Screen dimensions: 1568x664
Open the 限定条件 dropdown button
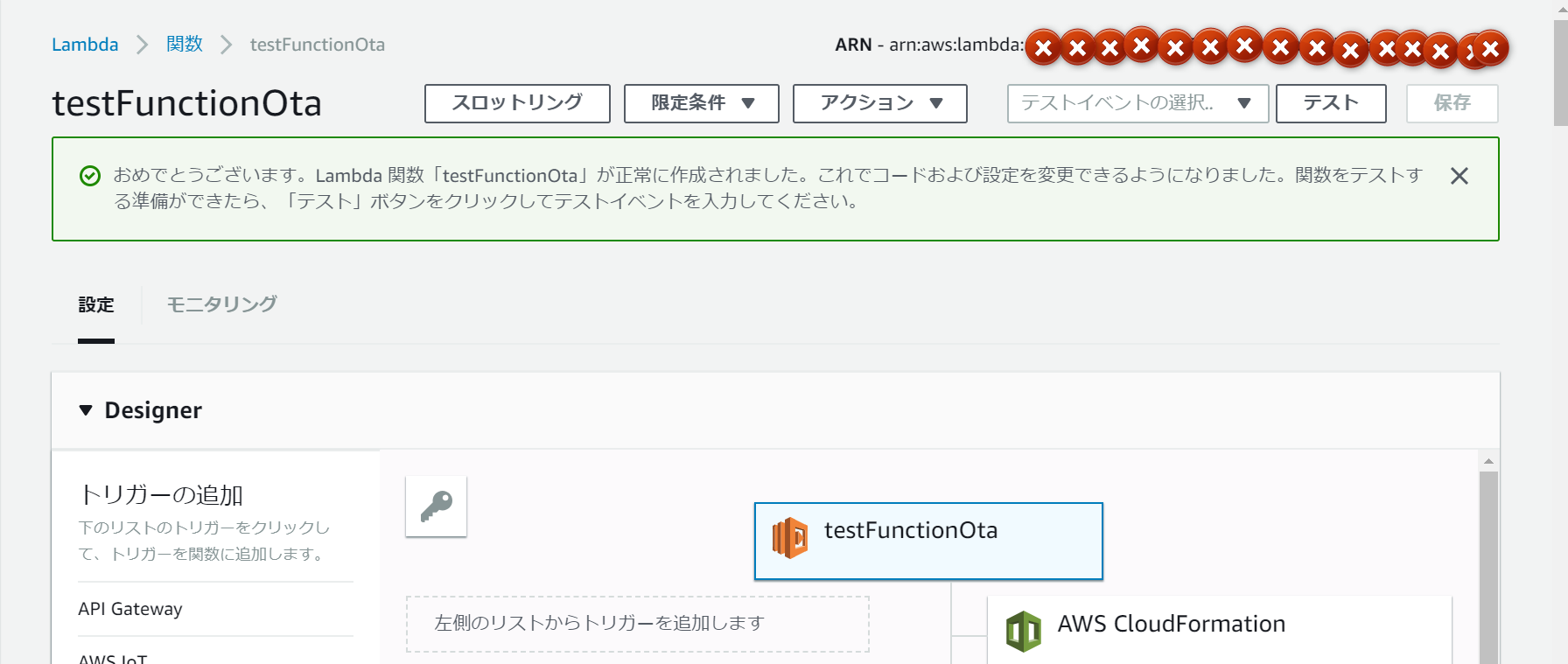(x=702, y=103)
